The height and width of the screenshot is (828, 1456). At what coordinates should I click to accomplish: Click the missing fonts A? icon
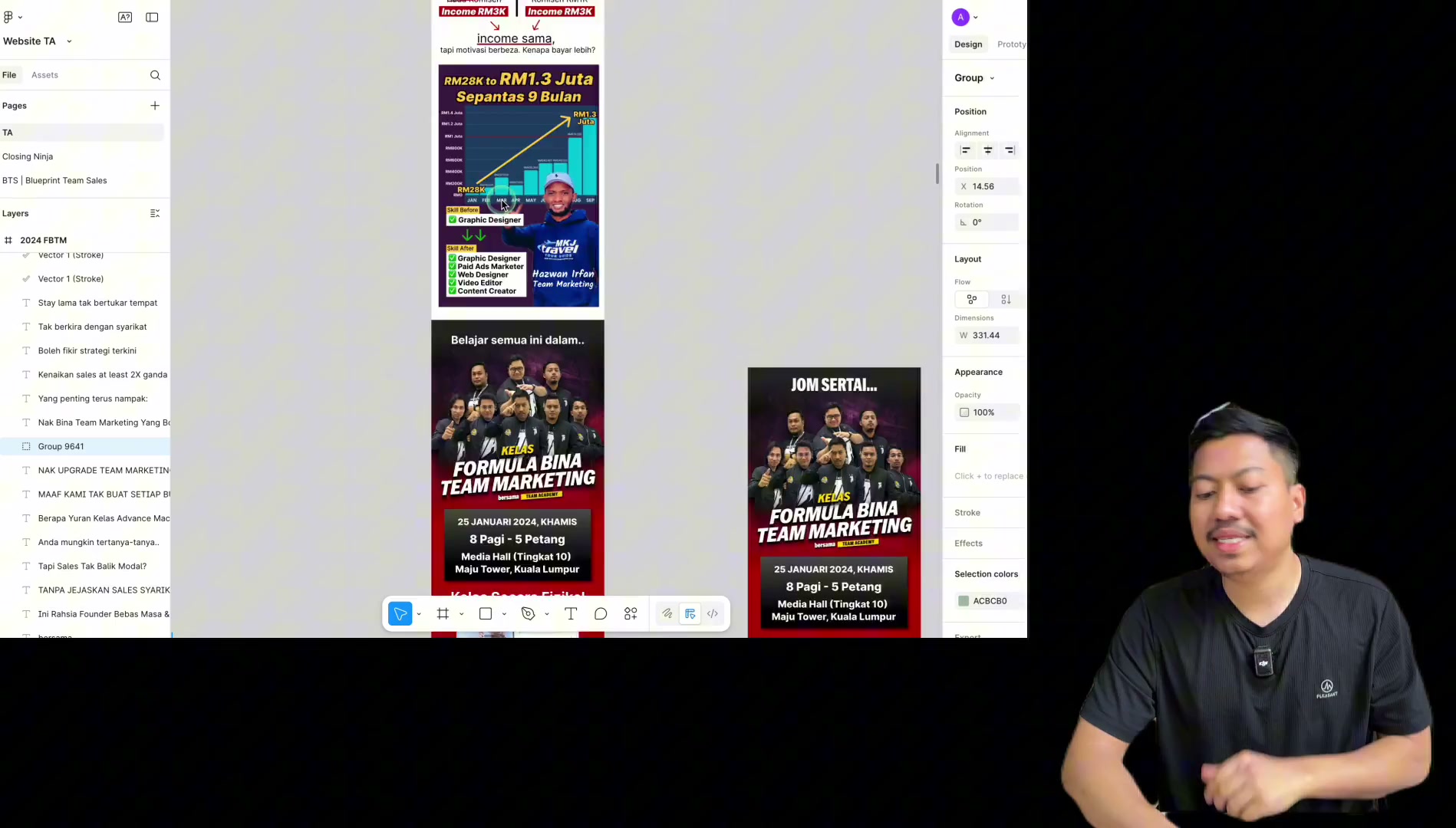coord(125,17)
